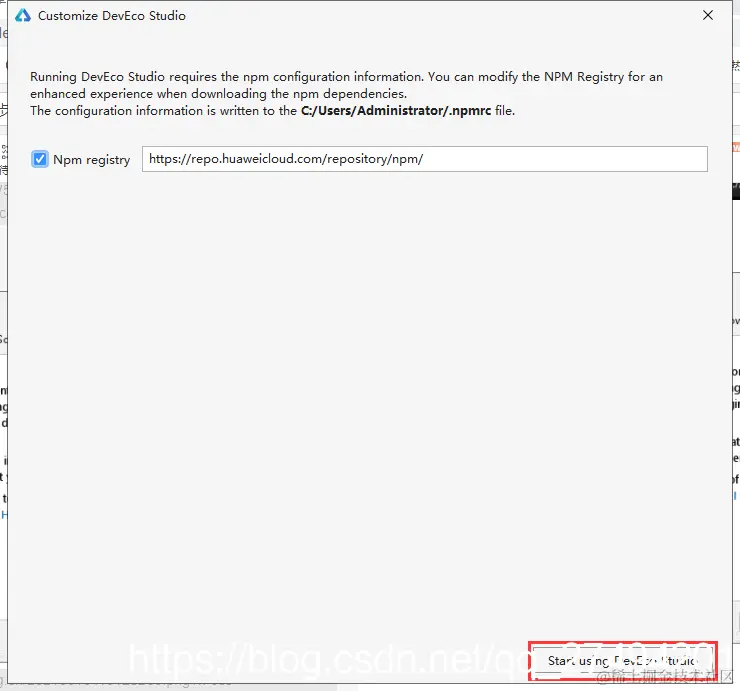Click the dark block on right edge background
This screenshot has width=740, height=691.
736,191
